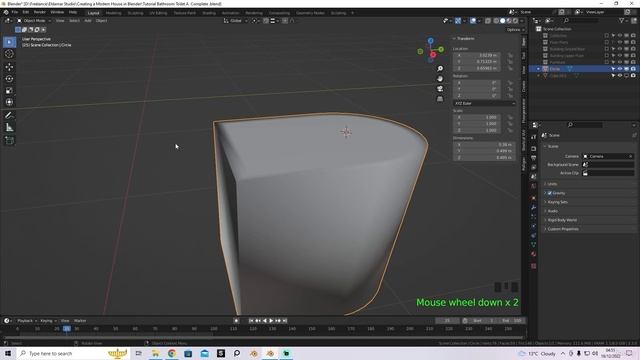The height and width of the screenshot is (360, 640).
Task: Open Material properties tab icon
Action: (x=533, y=254)
